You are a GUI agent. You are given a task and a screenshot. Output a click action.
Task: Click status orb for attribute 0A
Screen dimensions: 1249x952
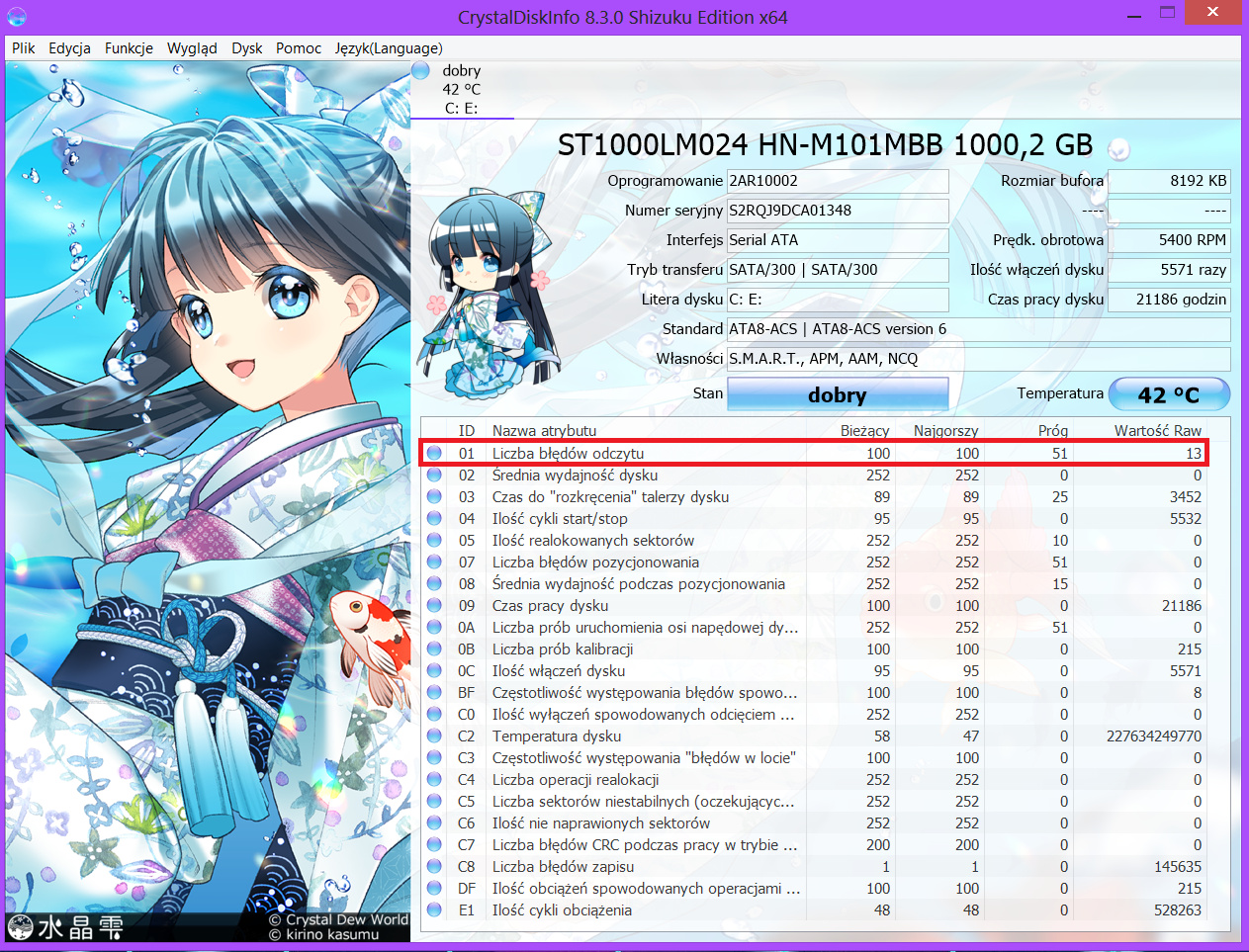coord(434,627)
